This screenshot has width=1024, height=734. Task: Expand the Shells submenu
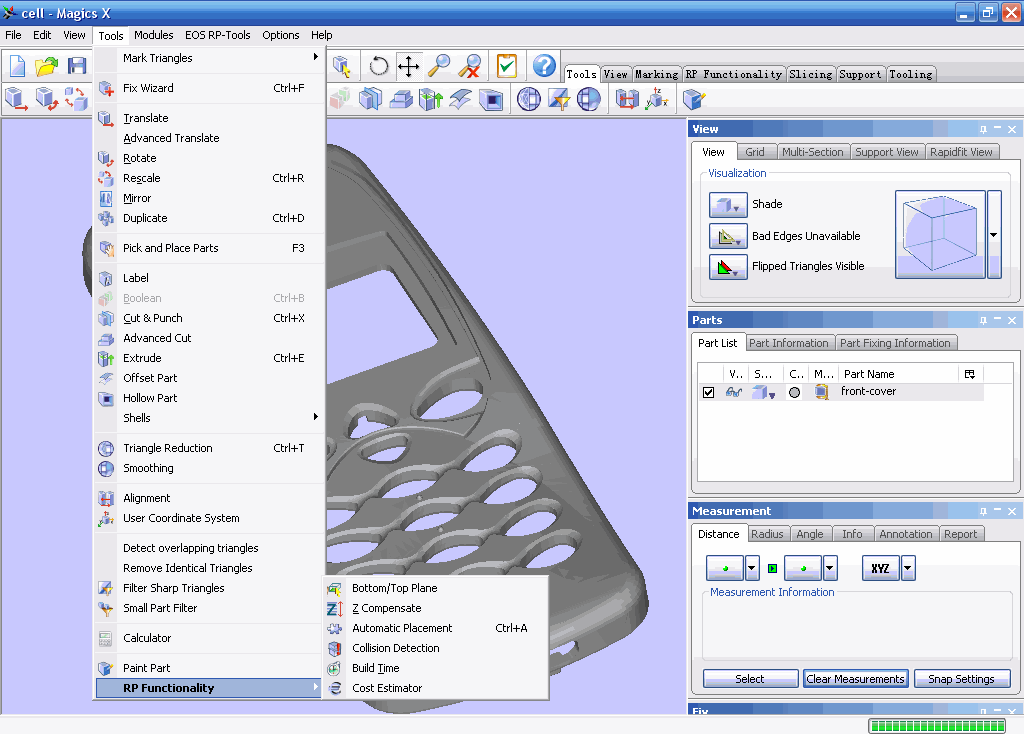(x=209, y=418)
